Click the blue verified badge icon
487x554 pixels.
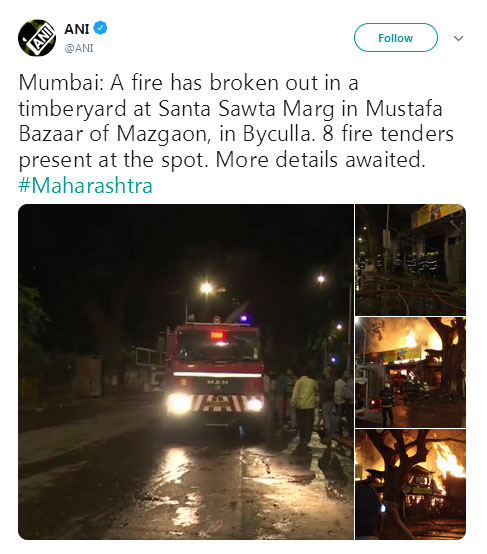pyautogui.click(x=100, y=28)
